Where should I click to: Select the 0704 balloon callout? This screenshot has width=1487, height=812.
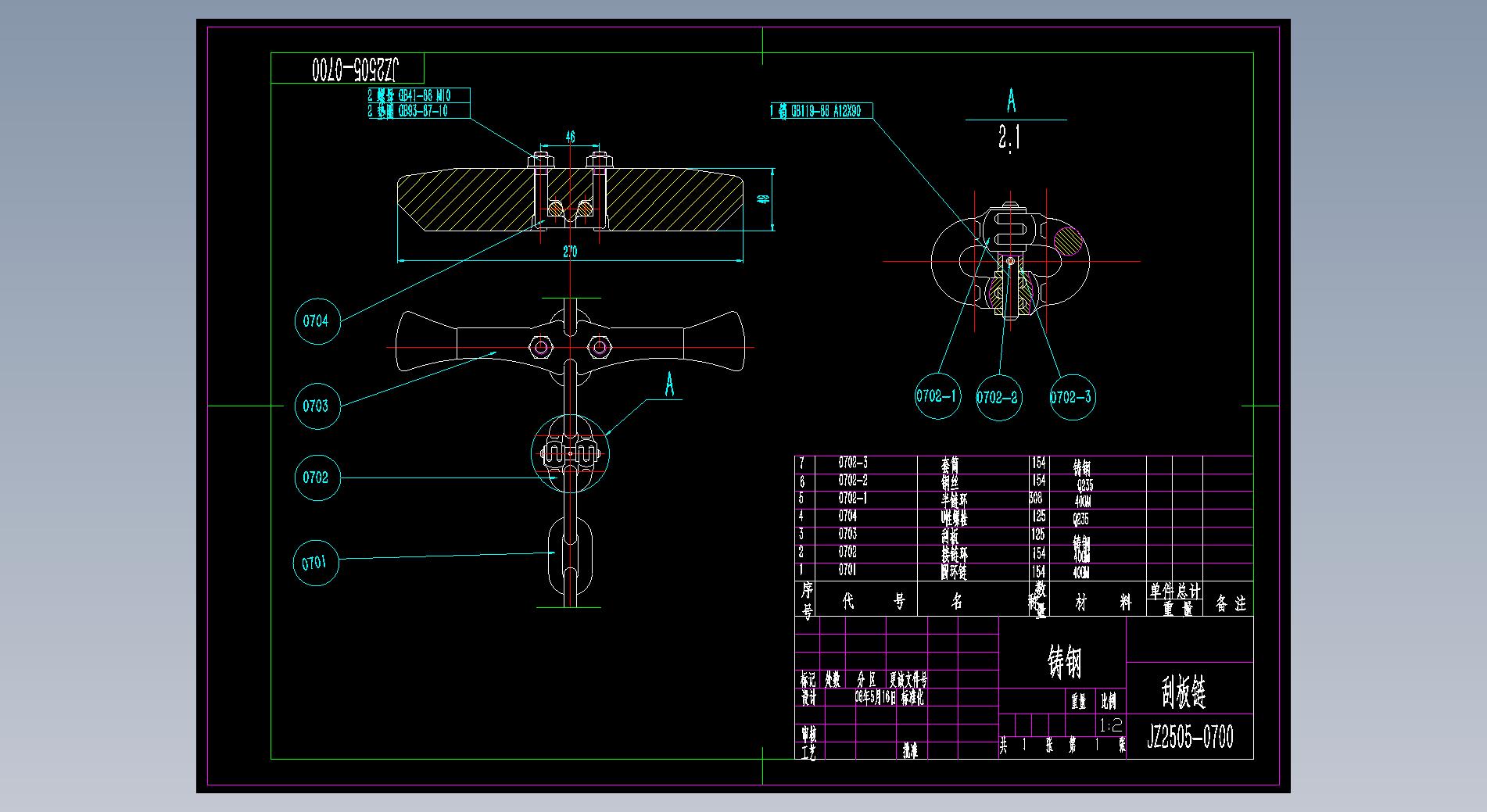pos(317,320)
